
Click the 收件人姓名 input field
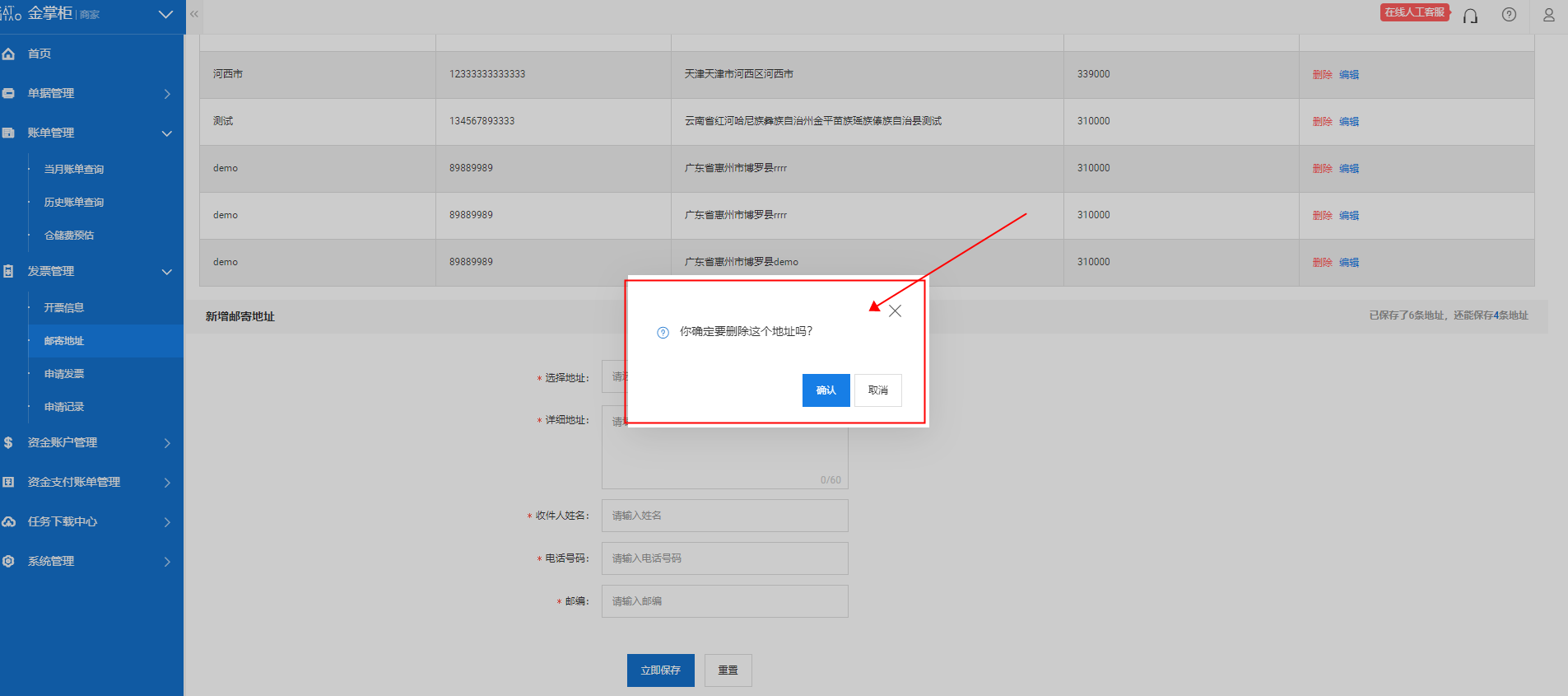[724, 516]
